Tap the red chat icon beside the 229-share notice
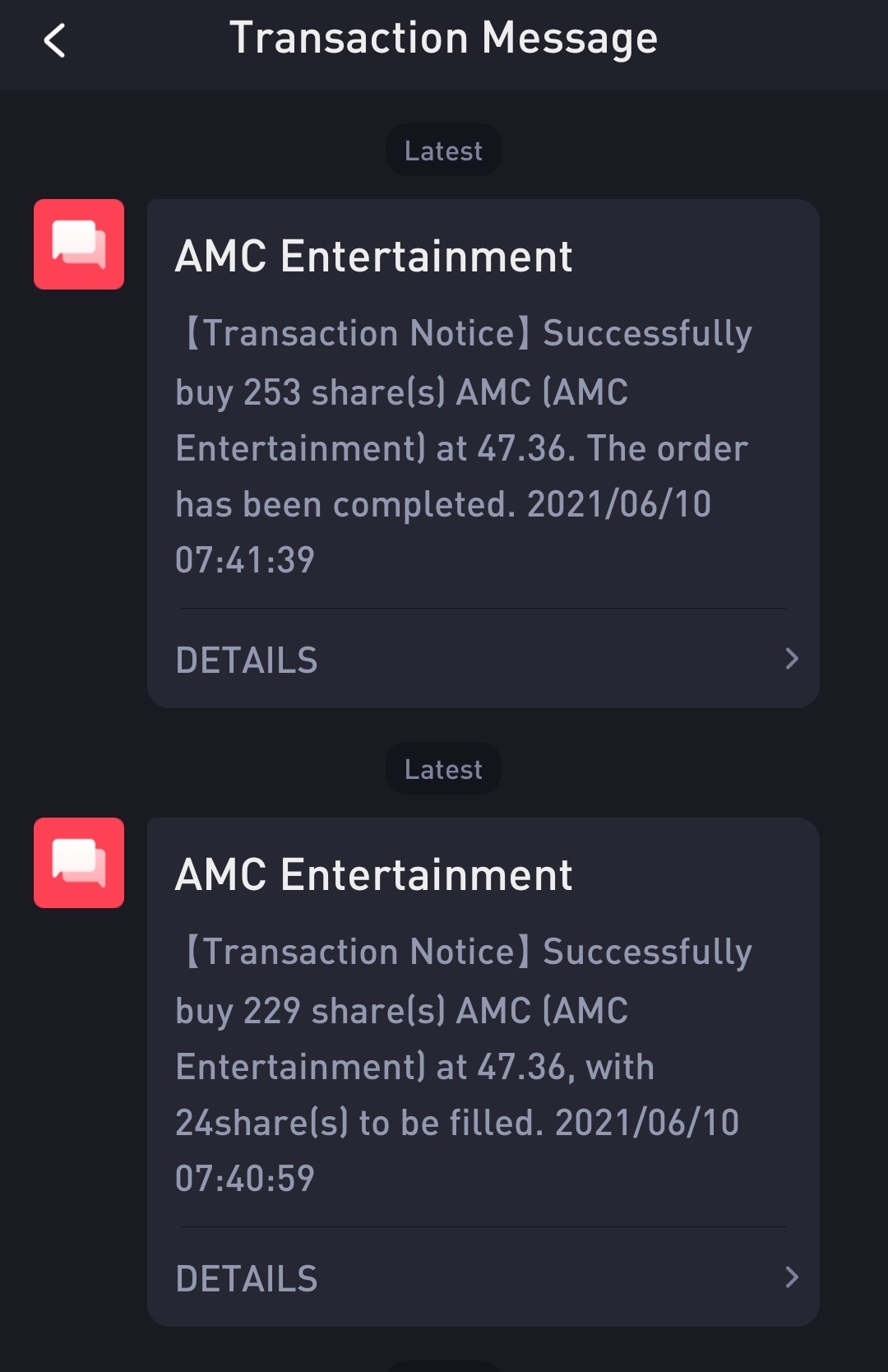The height and width of the screenshot is (1372, 888). coord(79,863)
